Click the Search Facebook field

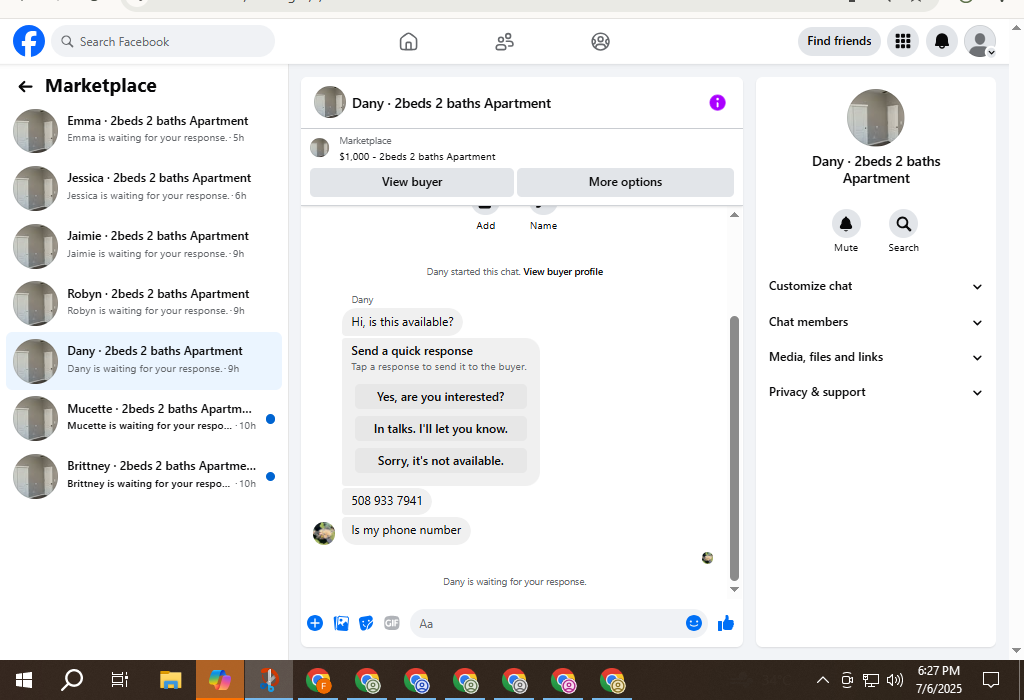(163, 41)
